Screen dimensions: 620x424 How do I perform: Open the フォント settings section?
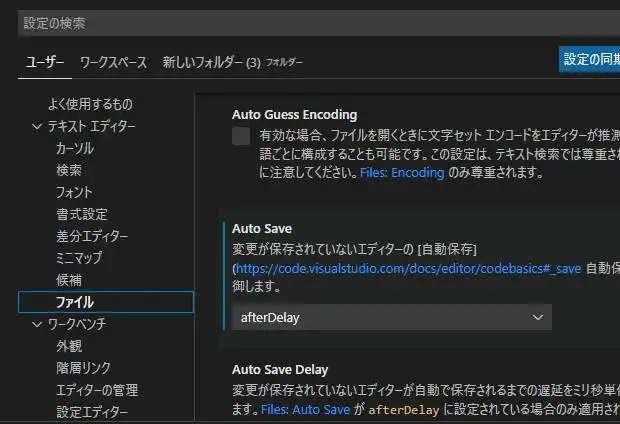coord(74,192)
